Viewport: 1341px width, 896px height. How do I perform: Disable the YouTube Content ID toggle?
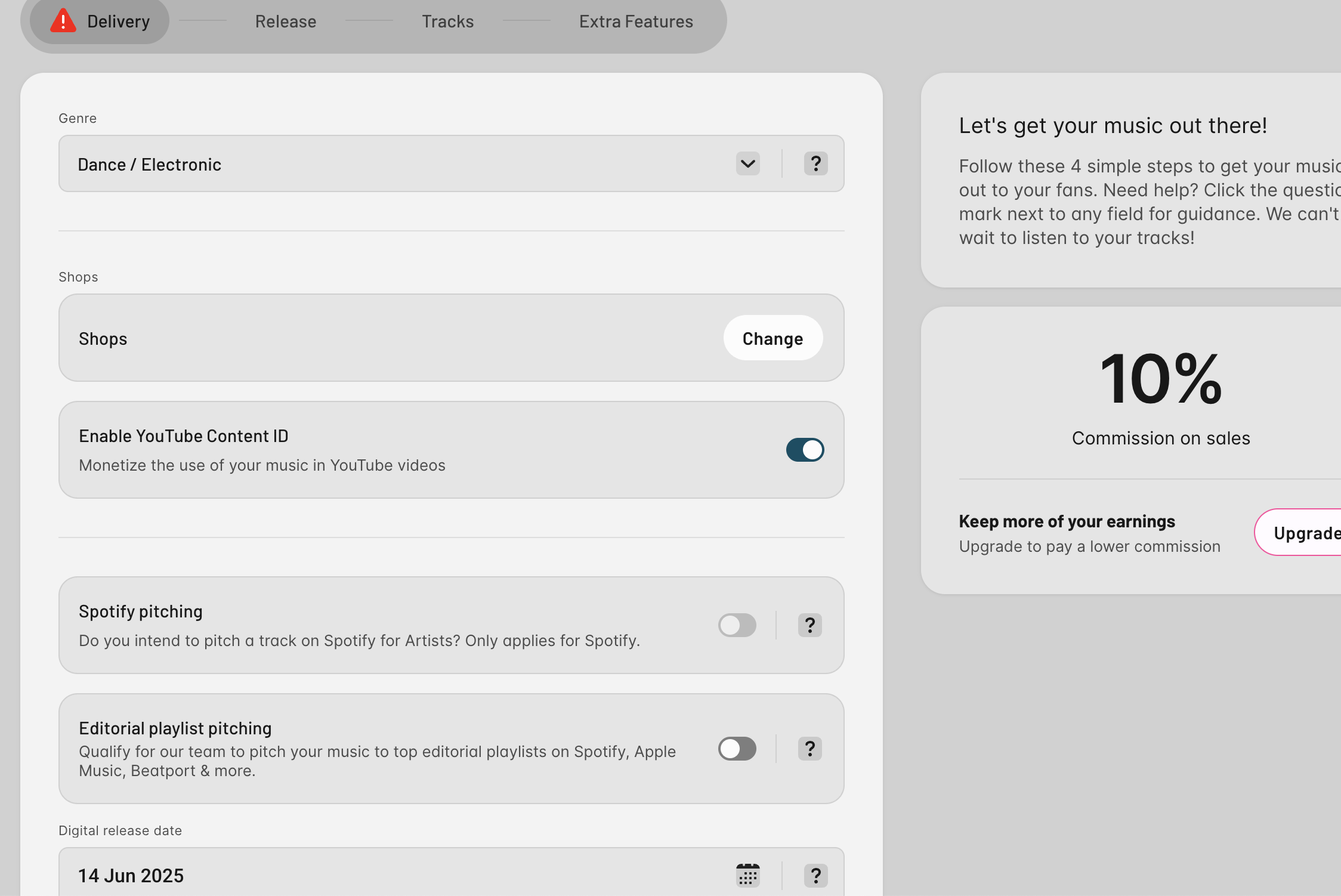805,450
